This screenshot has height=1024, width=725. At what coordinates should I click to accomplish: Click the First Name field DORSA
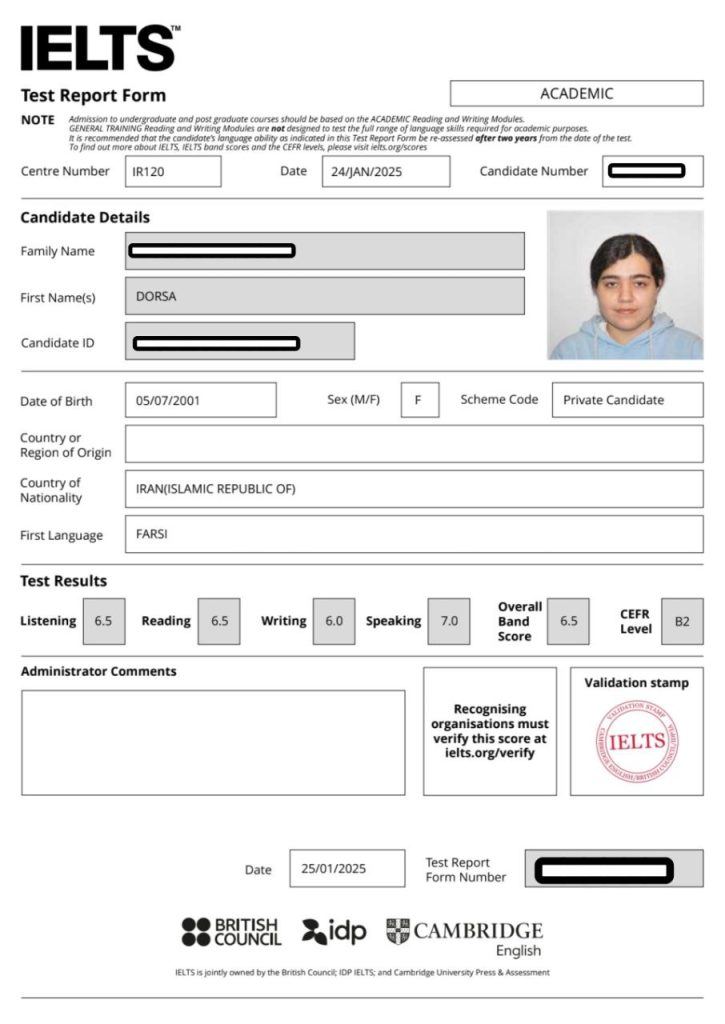click(x=325, y=296)
